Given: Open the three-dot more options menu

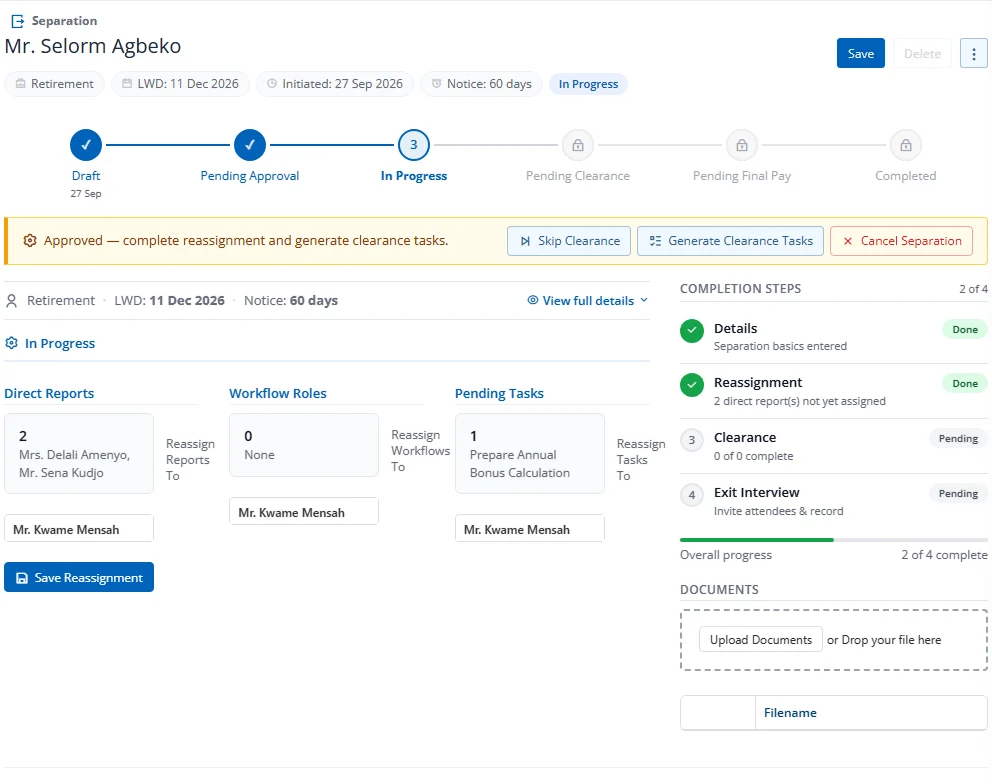Looking at the screenshot, I should pos(974,54).
